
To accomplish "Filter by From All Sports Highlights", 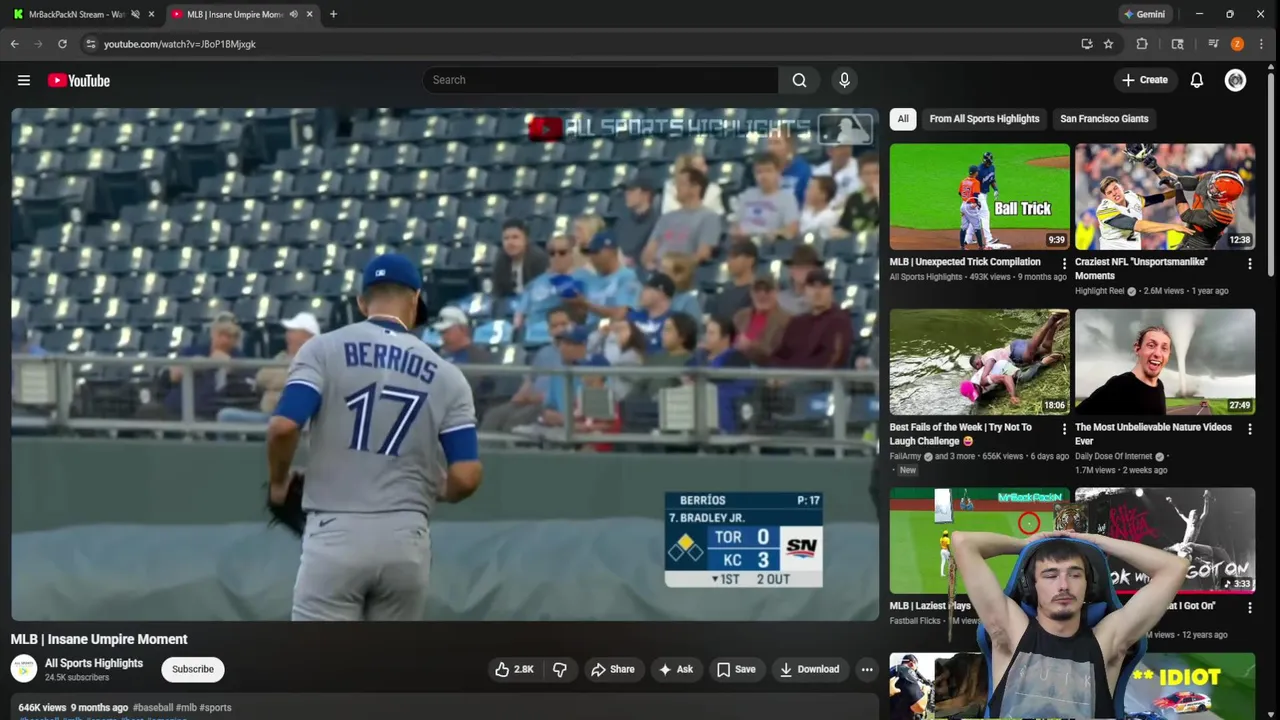I will (984, 118).
